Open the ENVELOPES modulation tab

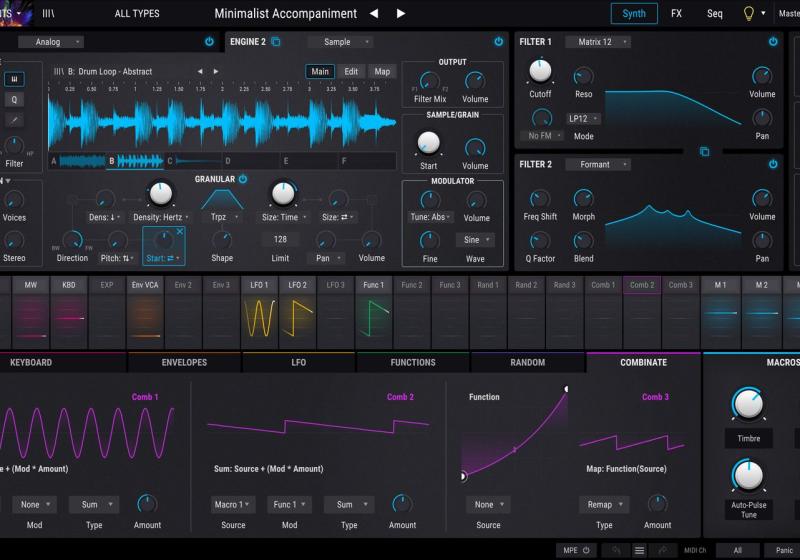[184, 362]
